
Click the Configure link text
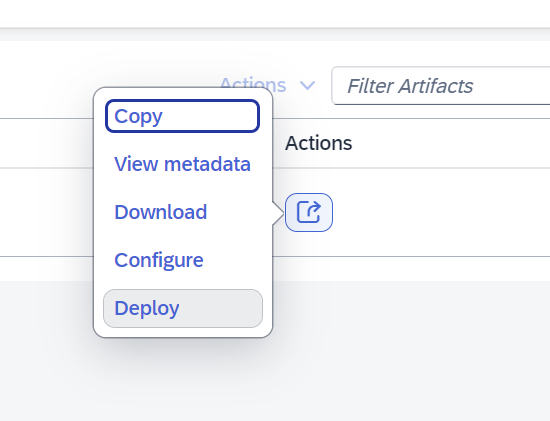click(x=159, y=261)
